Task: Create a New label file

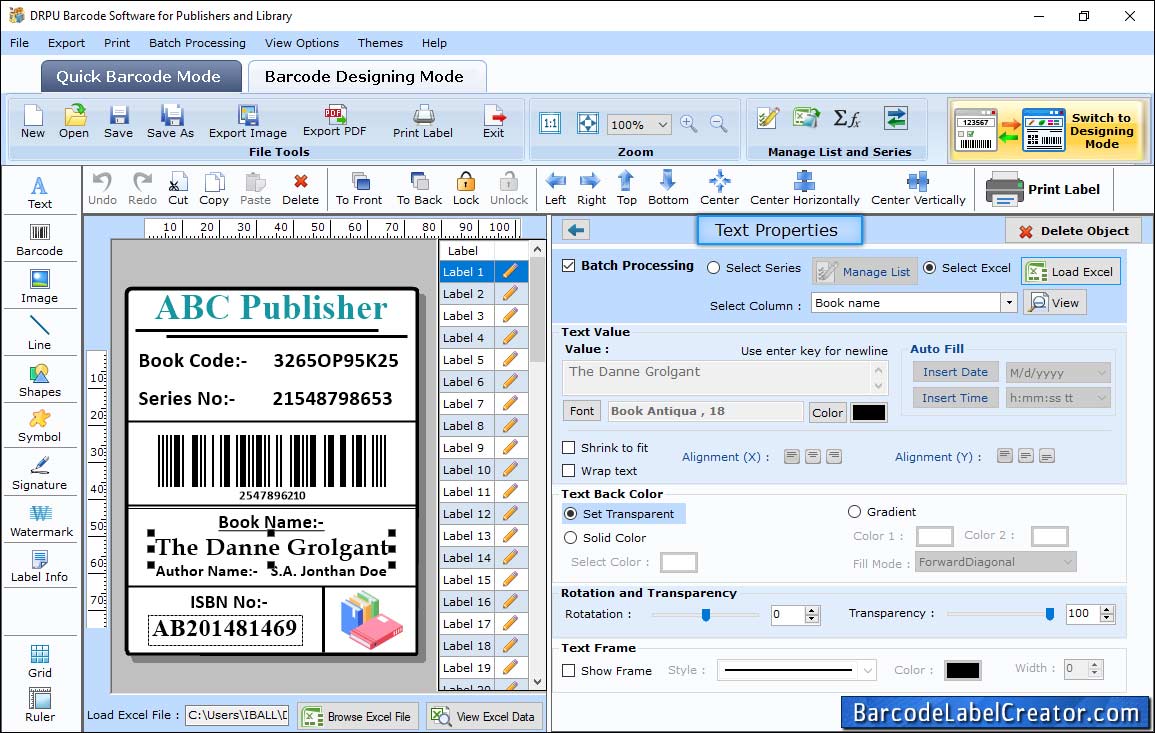Action: [32, 122]
